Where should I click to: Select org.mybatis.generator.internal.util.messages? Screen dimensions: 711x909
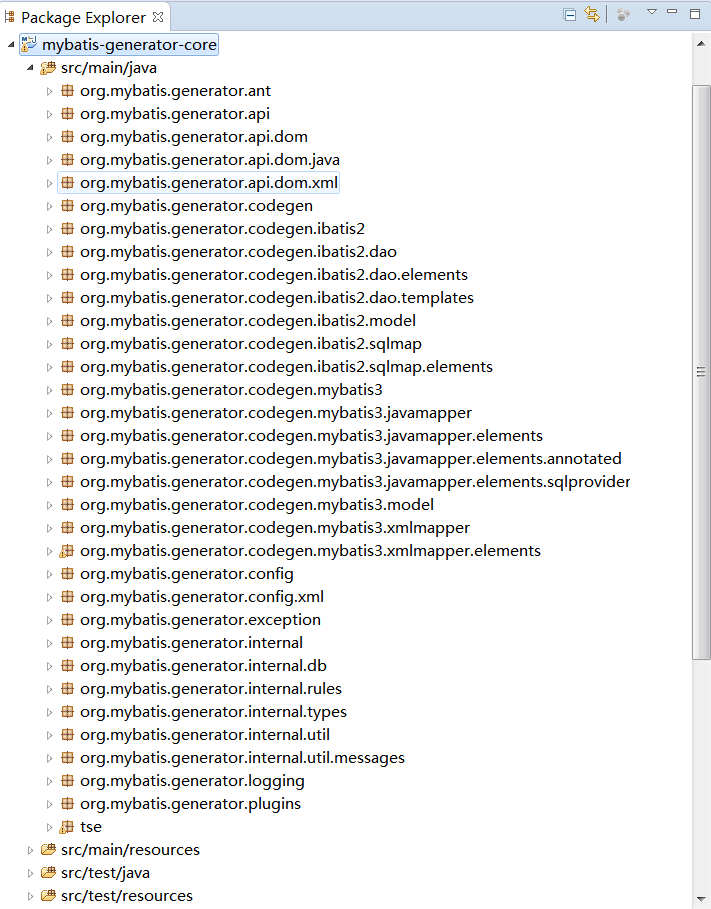[x=242, y=758]
